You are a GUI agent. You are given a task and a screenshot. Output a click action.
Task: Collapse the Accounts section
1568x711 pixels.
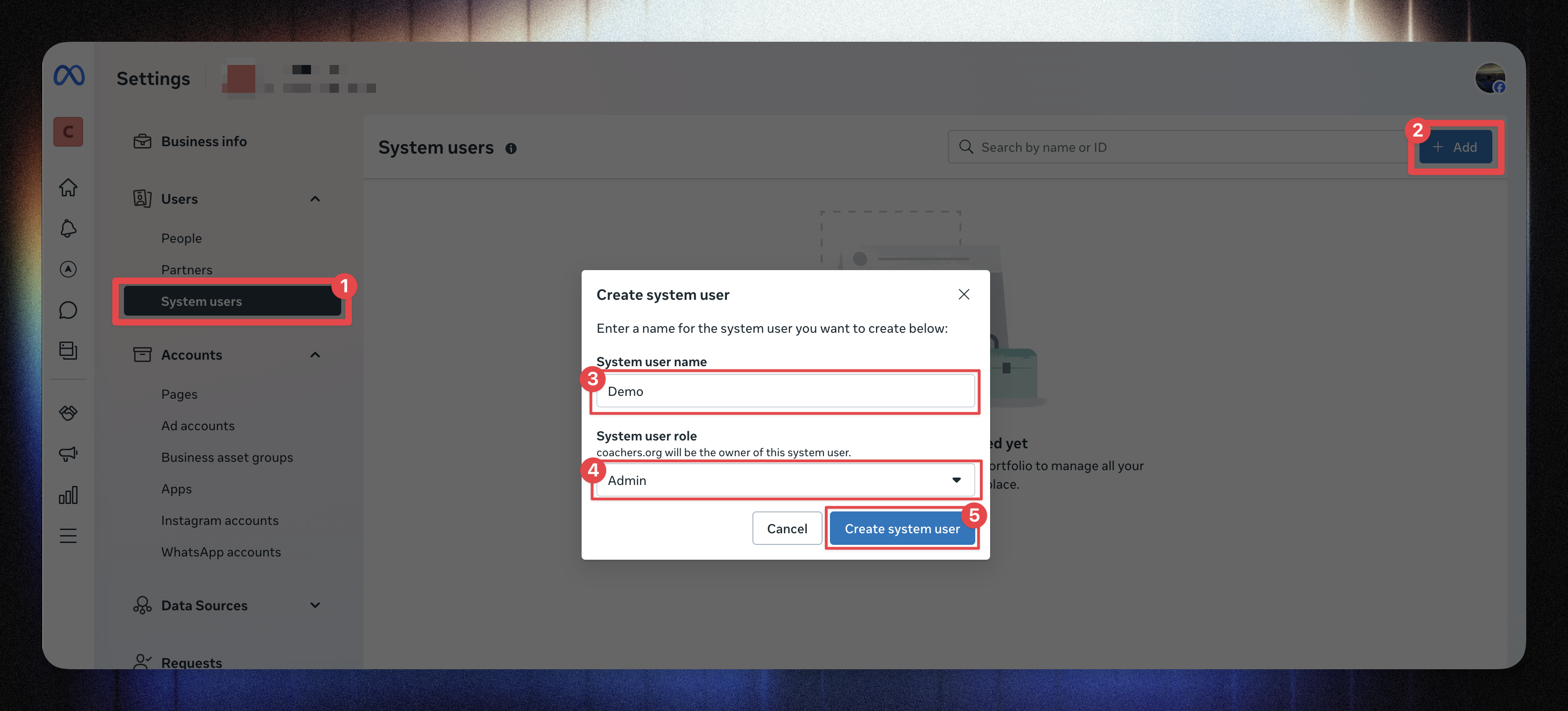click(315, 355)
